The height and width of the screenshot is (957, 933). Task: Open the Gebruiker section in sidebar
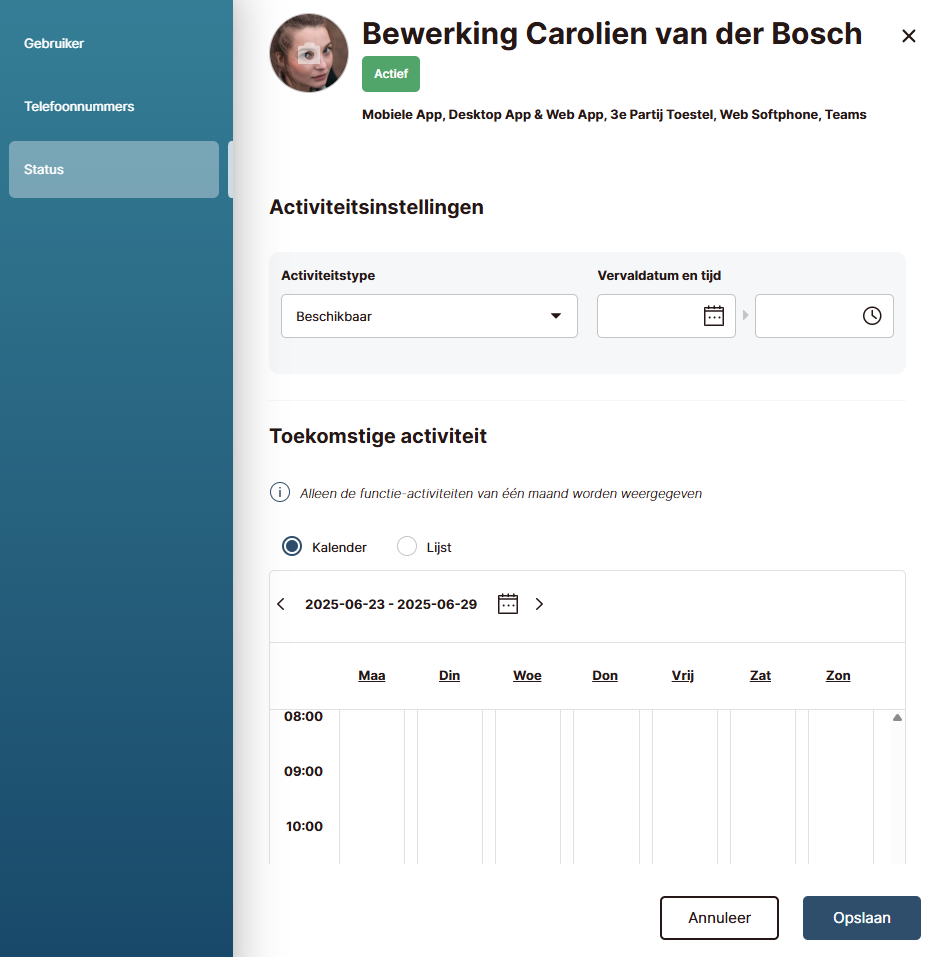pyautogui.click(x=54, y=44)
